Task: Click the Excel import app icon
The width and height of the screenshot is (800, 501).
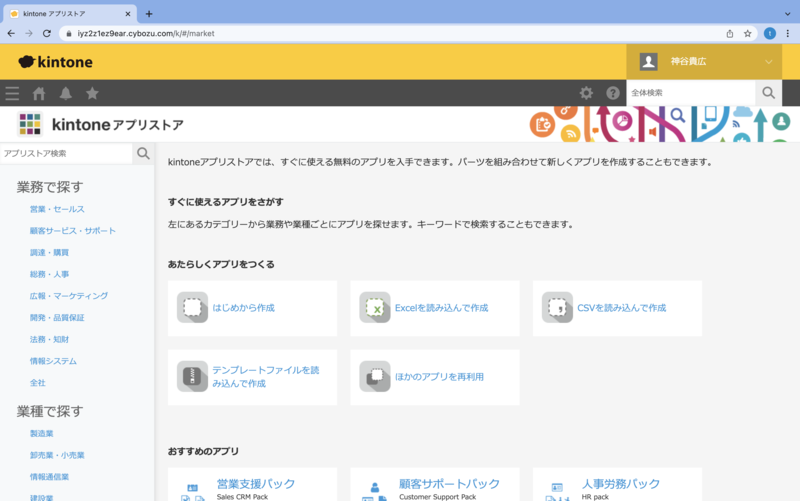Action: click(375, 307)
